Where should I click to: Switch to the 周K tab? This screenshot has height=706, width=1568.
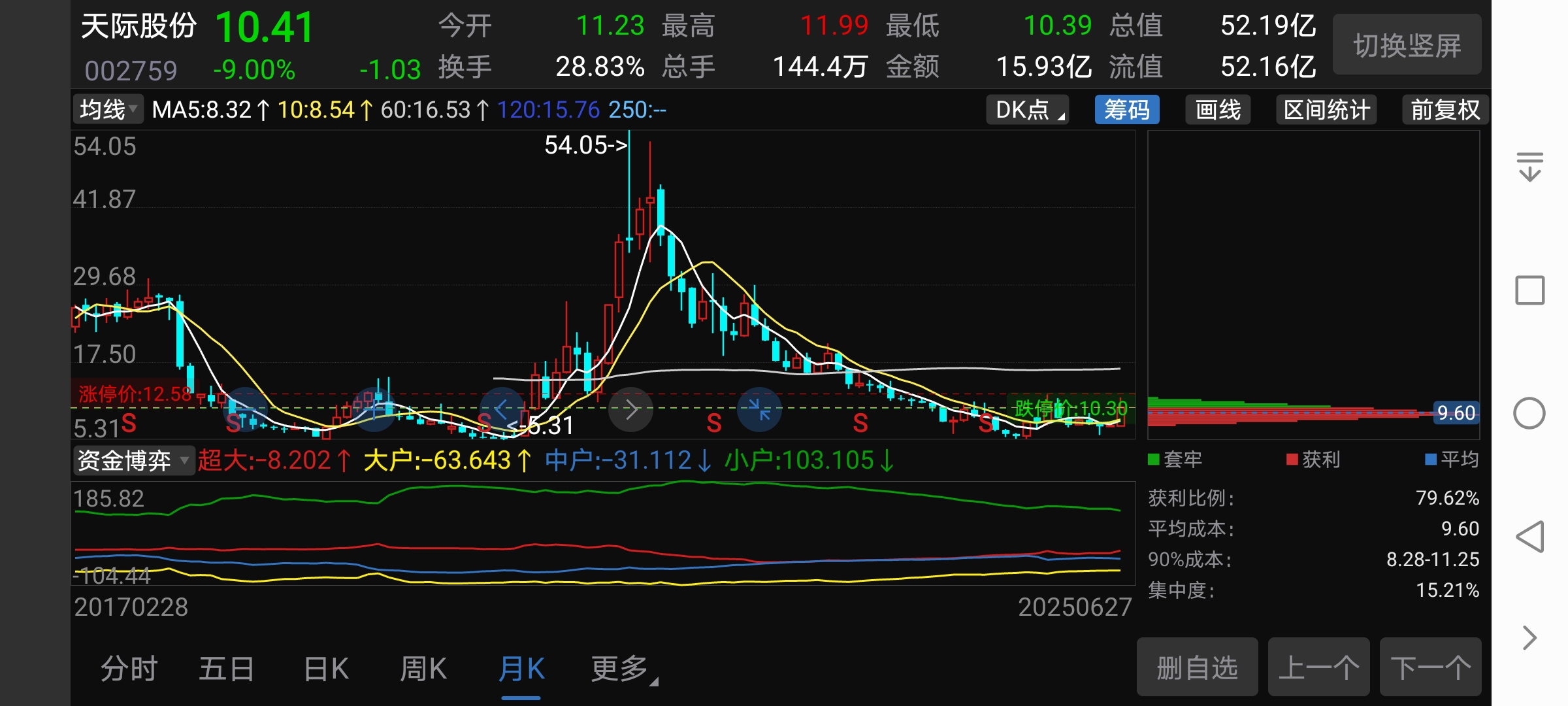423,669
